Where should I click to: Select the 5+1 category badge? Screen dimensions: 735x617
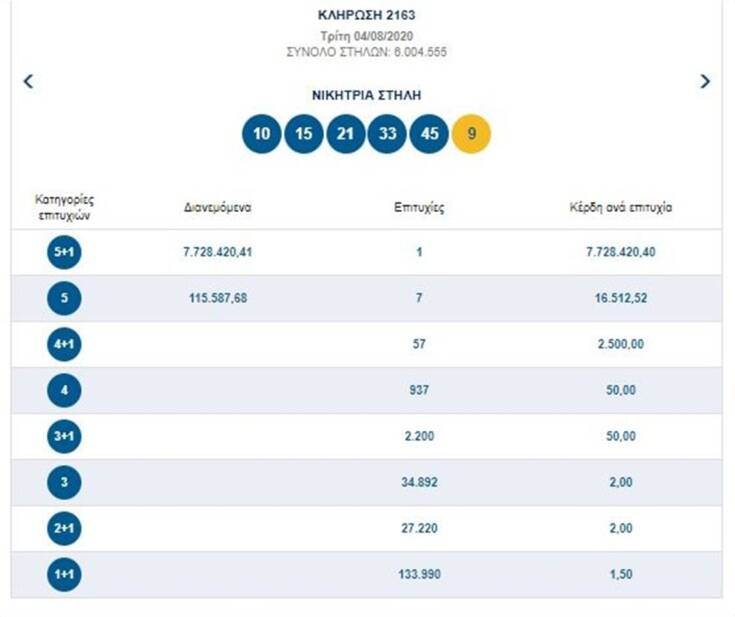coord(64,253)
